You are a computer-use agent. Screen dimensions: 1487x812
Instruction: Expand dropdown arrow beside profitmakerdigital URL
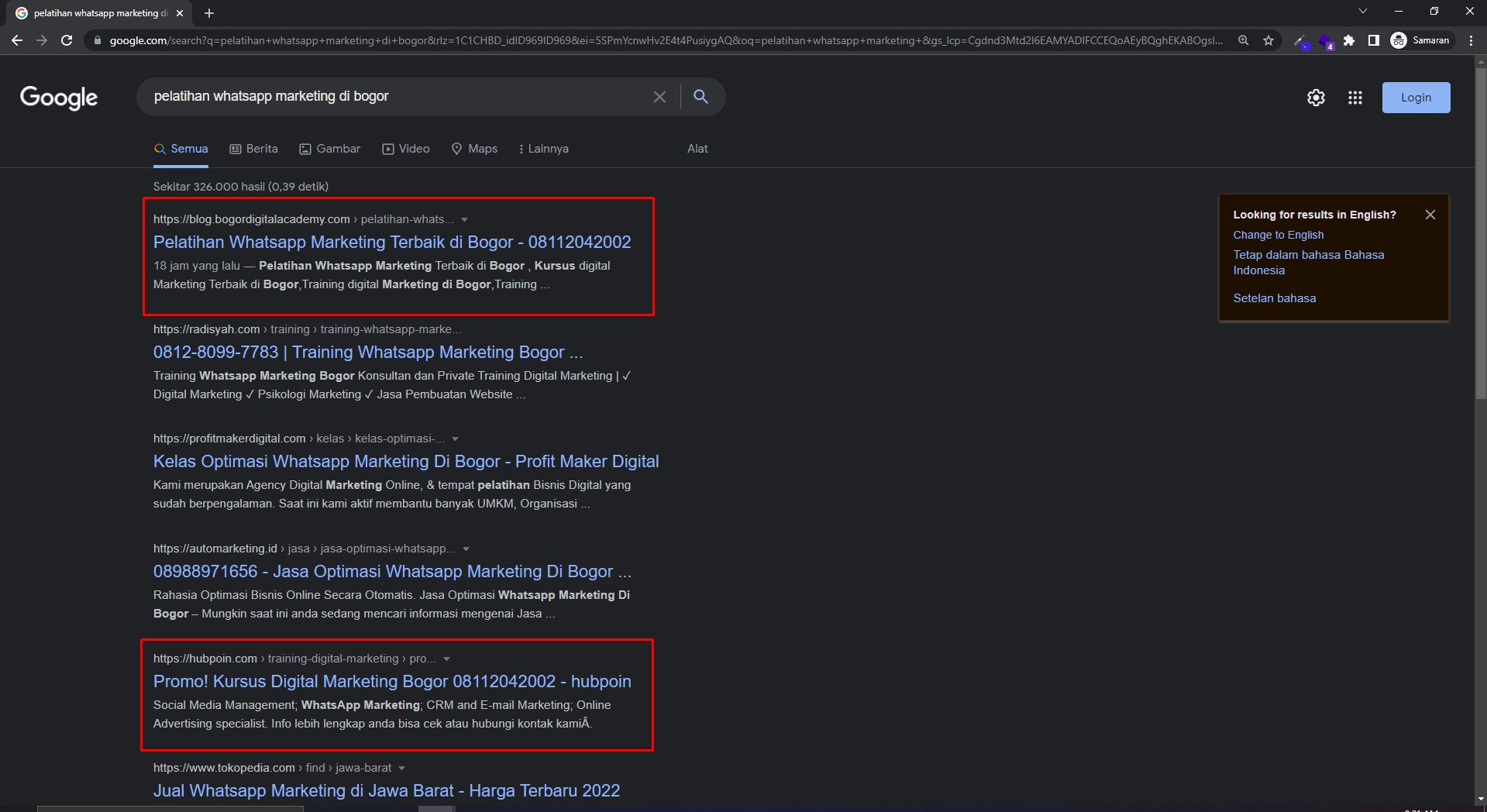(x=455, y=439)
